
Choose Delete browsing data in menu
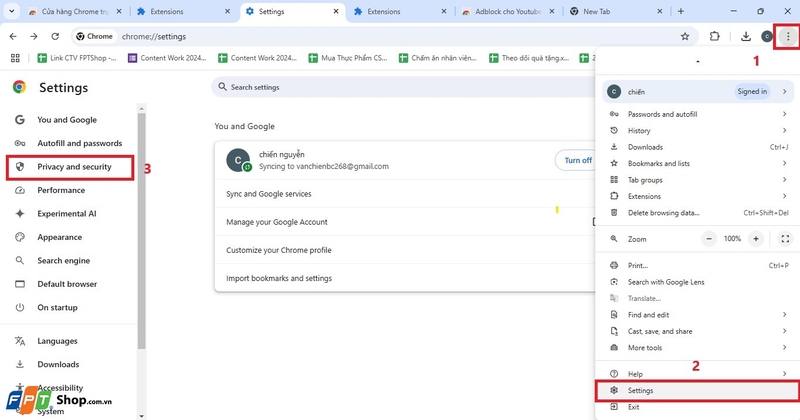[x=697, y=213]
